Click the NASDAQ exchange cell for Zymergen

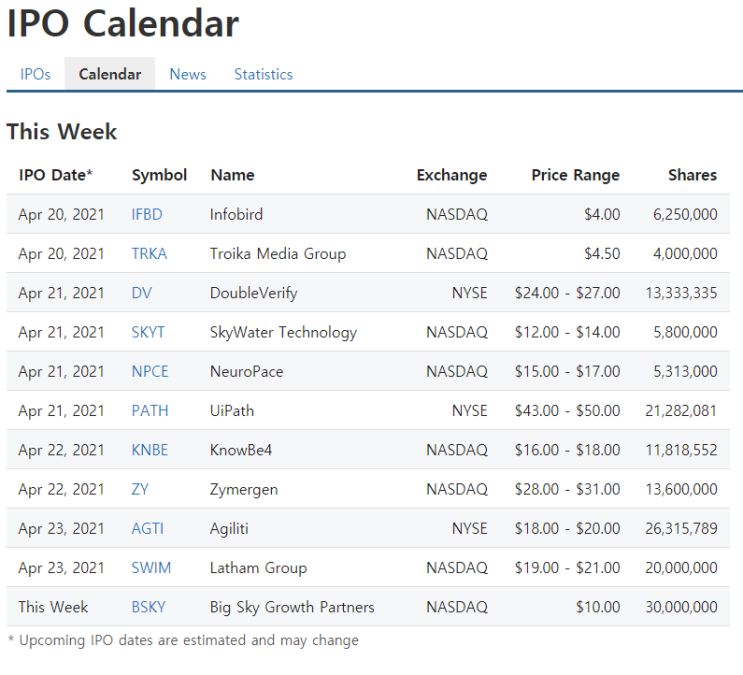tap(457, 489)
